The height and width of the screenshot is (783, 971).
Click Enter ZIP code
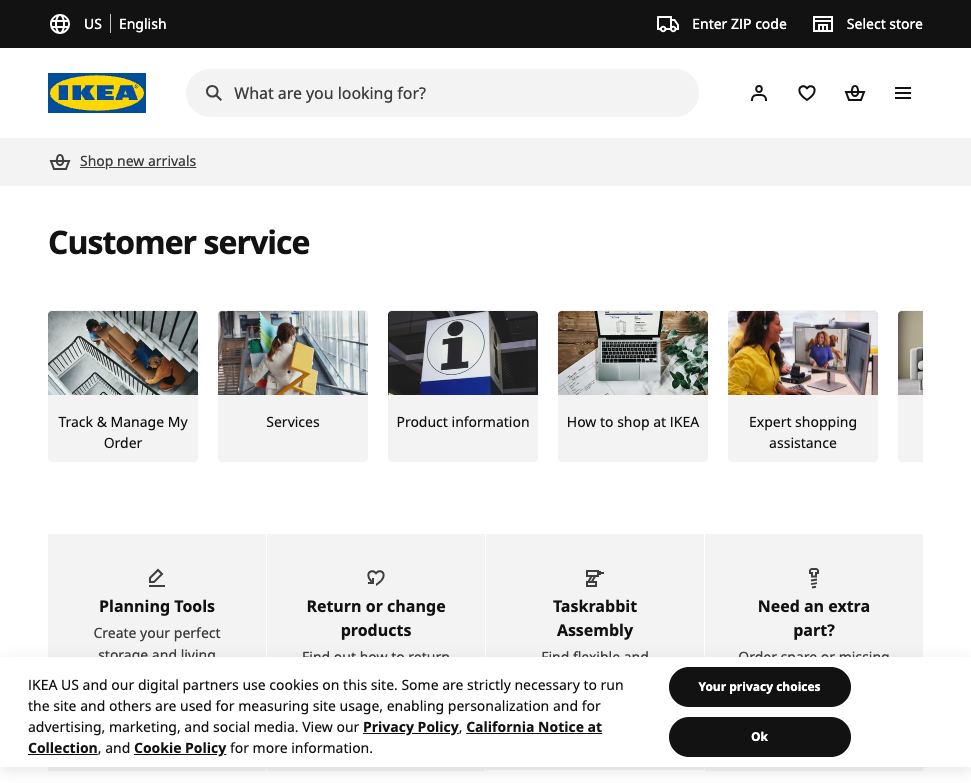pyautogui.click(x=739, y=24)
